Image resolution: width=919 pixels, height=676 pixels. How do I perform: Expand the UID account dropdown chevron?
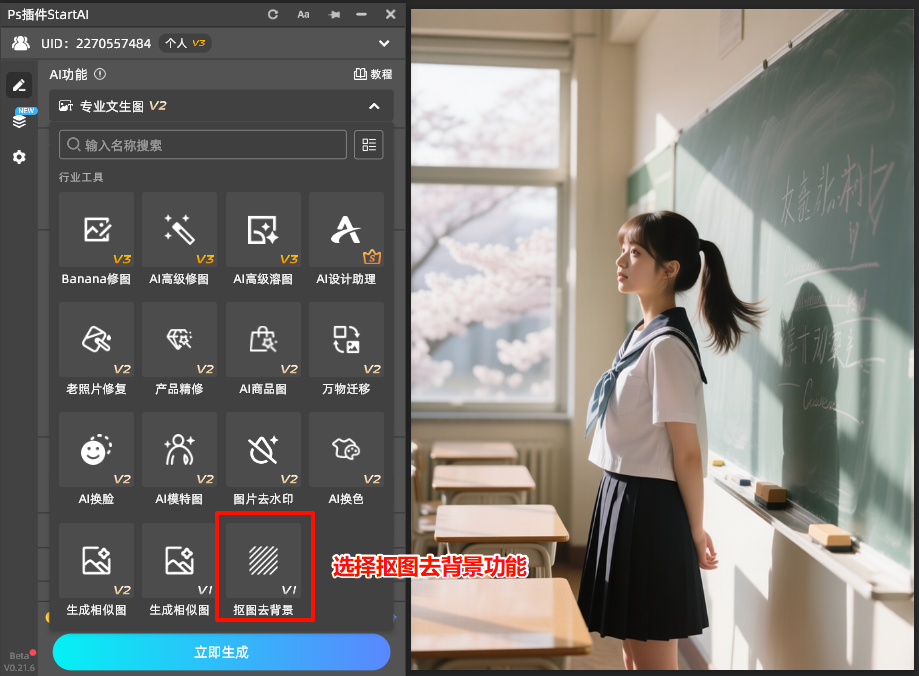384,43
